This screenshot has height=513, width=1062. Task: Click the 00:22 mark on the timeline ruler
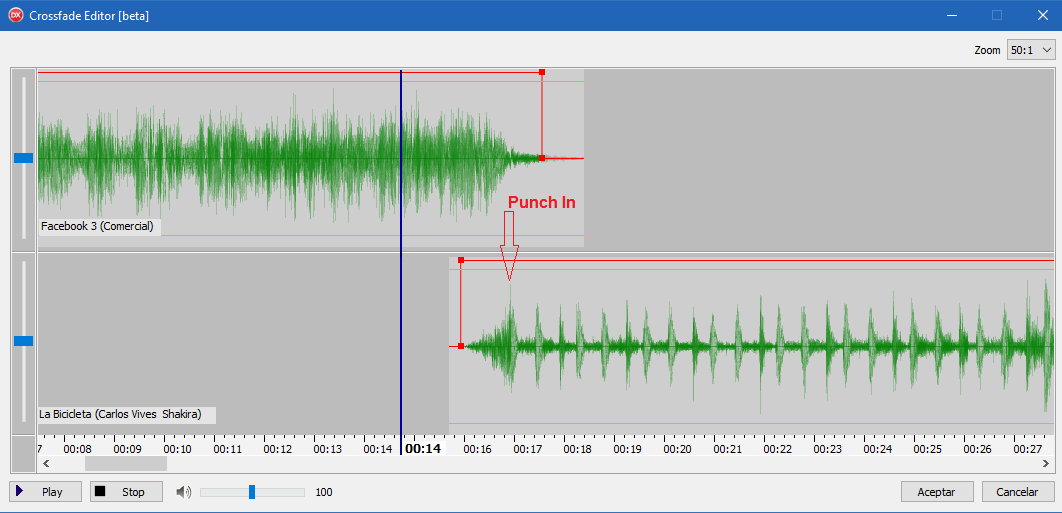pyautogui.click(x=778, y=449)
